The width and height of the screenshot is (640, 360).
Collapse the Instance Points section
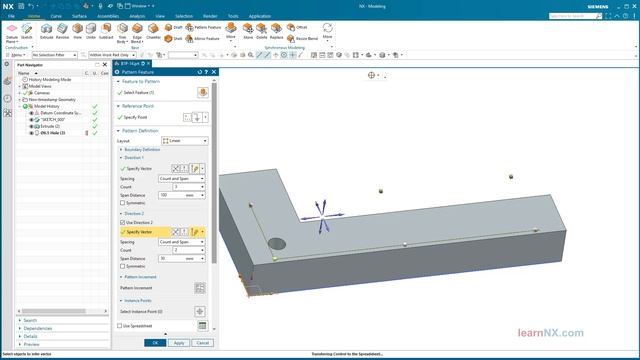point(121,301)
